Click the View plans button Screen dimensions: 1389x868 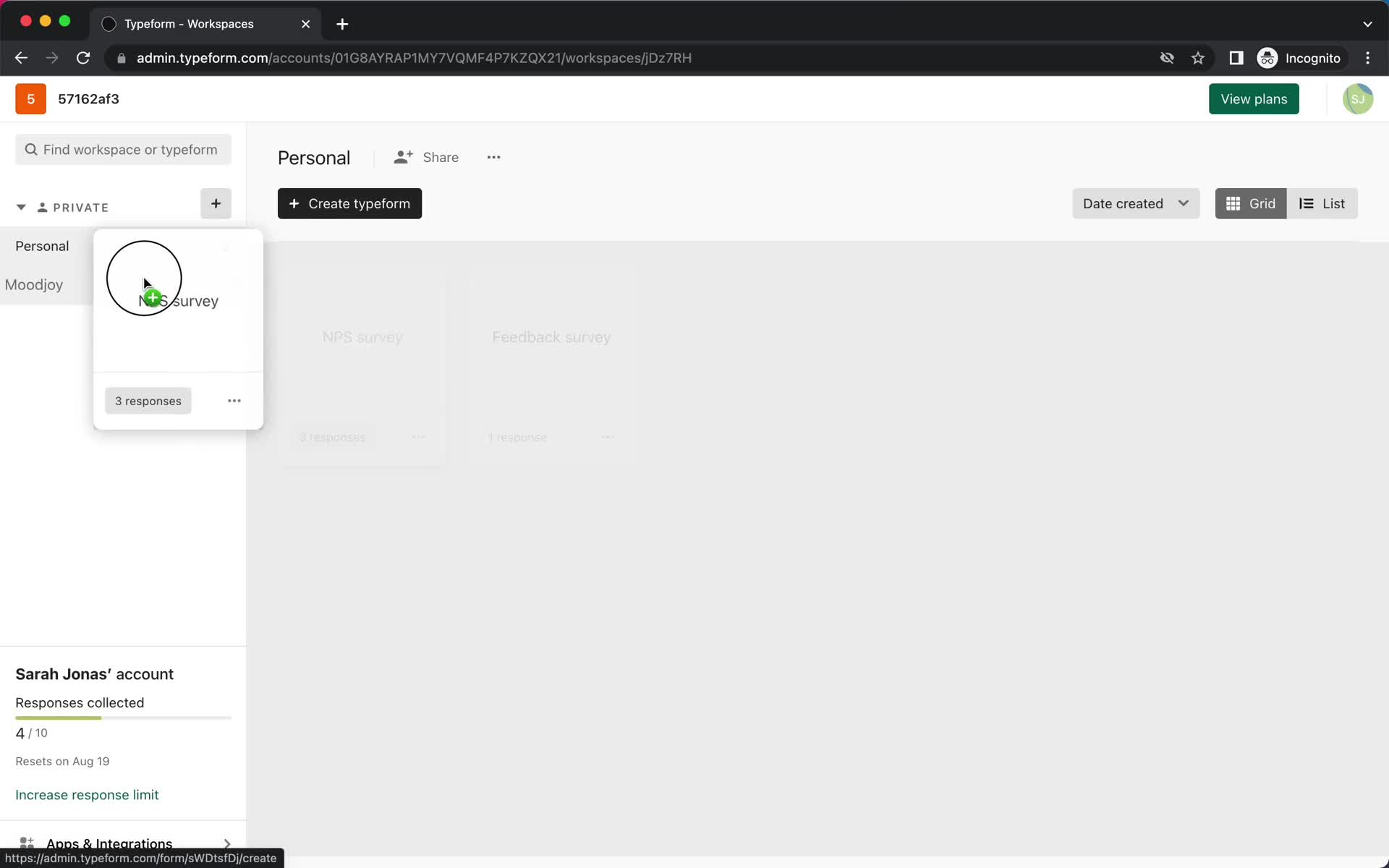click(1254, 99)
